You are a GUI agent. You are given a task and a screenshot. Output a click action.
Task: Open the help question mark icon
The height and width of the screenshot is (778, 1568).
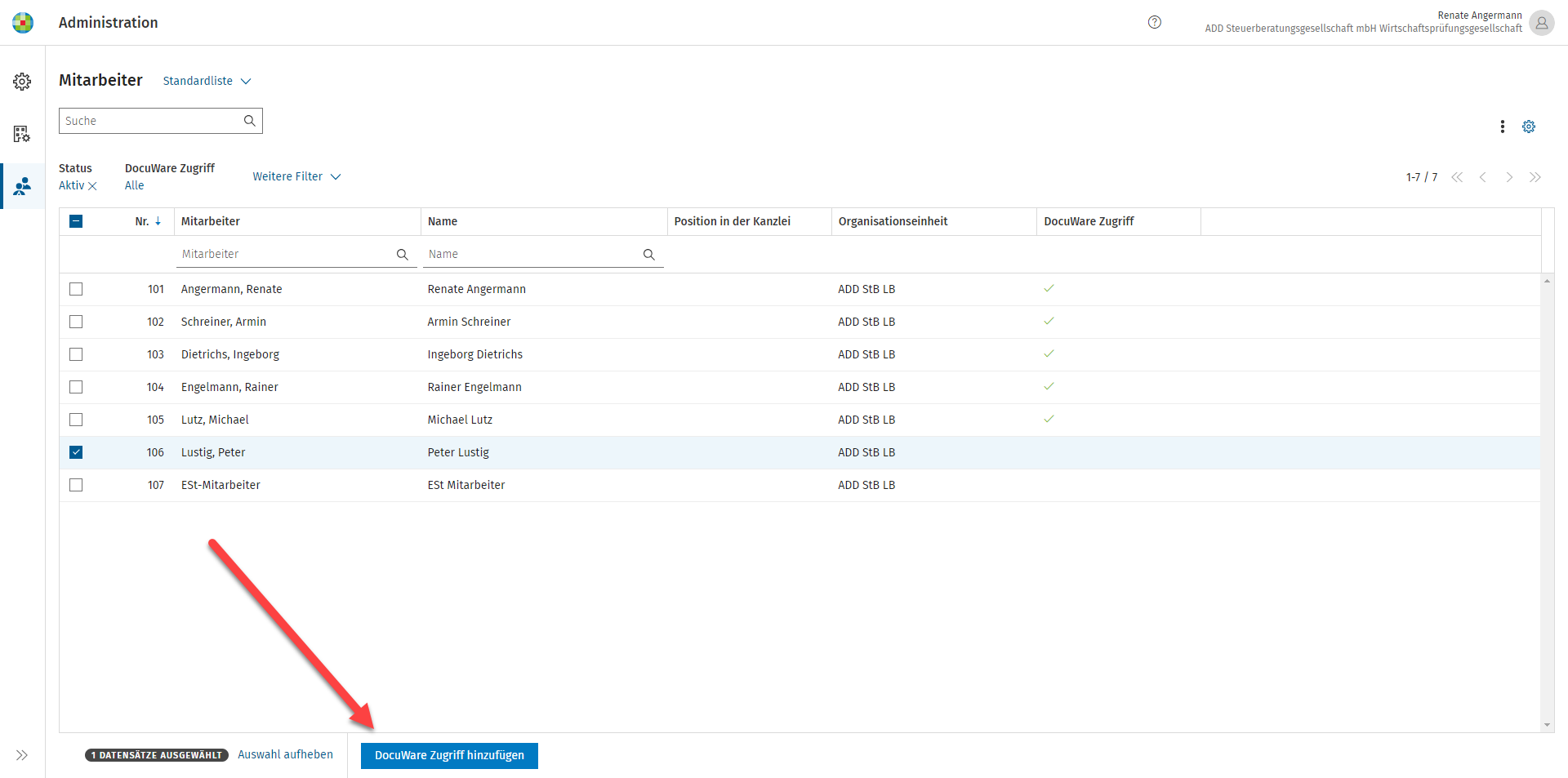[1154, 22]
